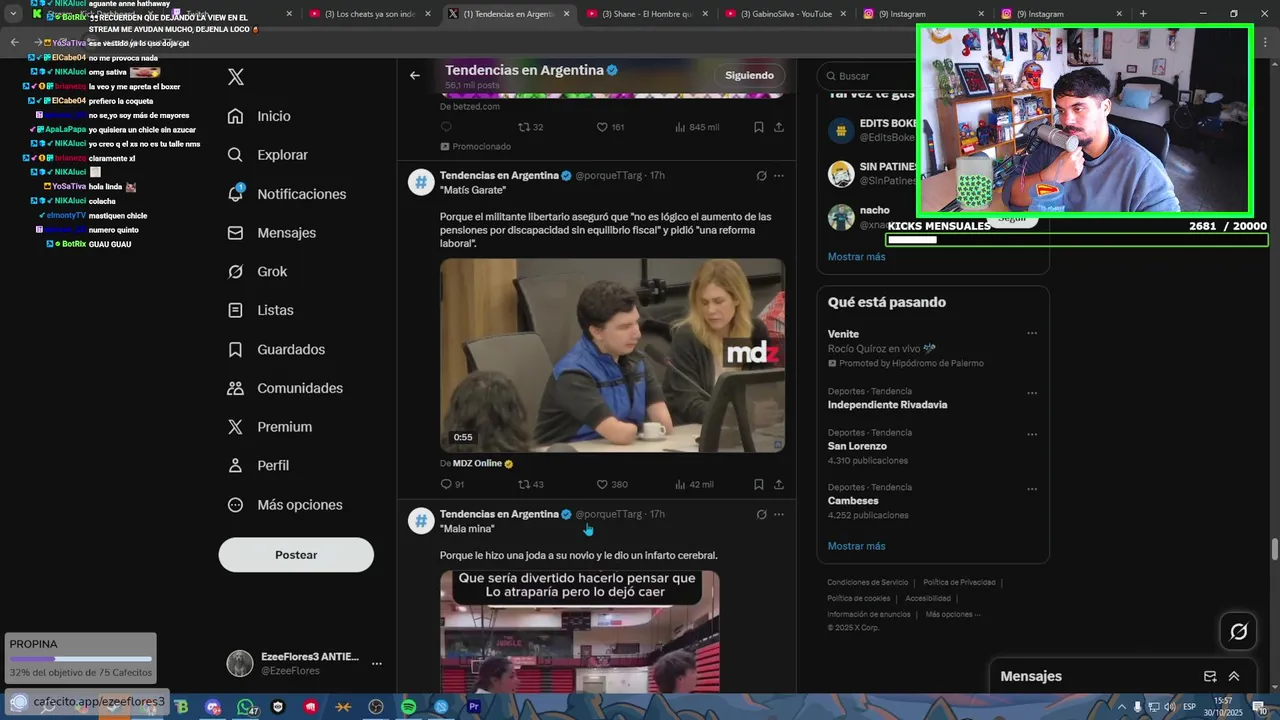
Task: Open Política de Privacidad link
Action: (959, 582)
